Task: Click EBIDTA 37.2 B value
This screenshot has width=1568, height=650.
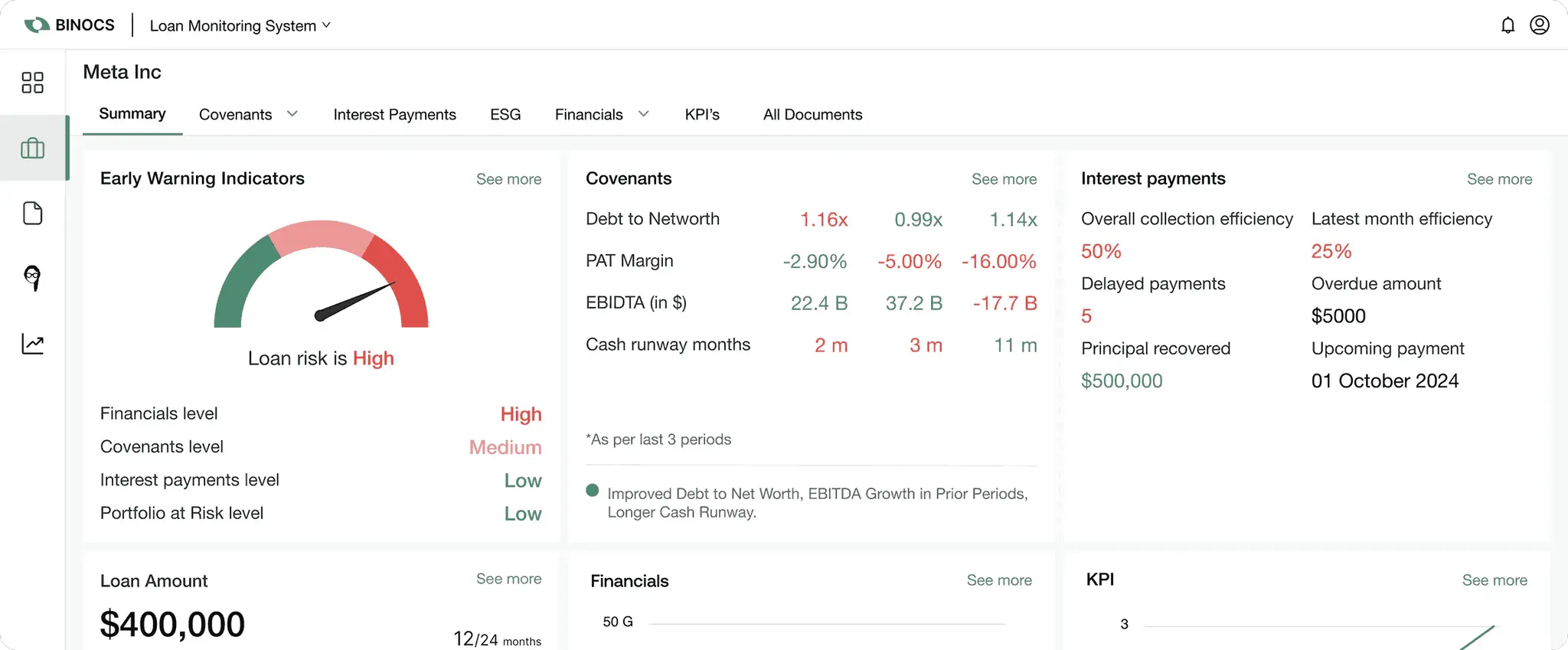Action: click(x=913, y=303)
